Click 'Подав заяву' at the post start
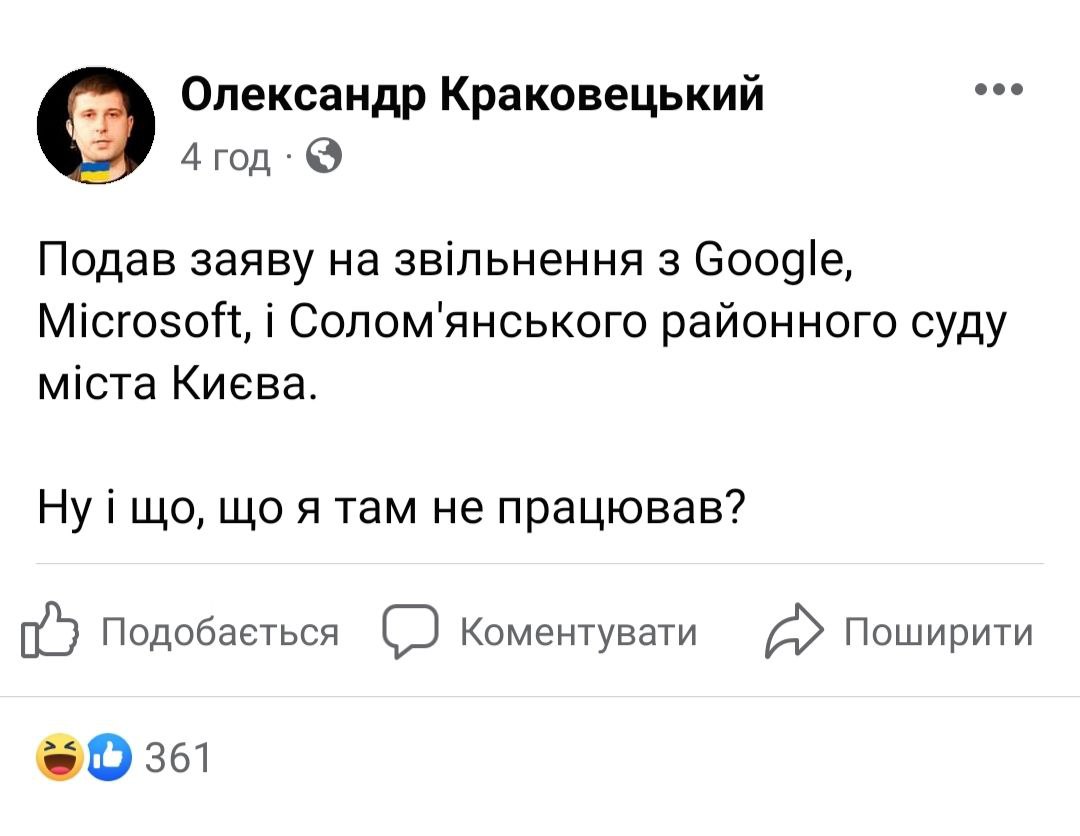 click(165, 264)
